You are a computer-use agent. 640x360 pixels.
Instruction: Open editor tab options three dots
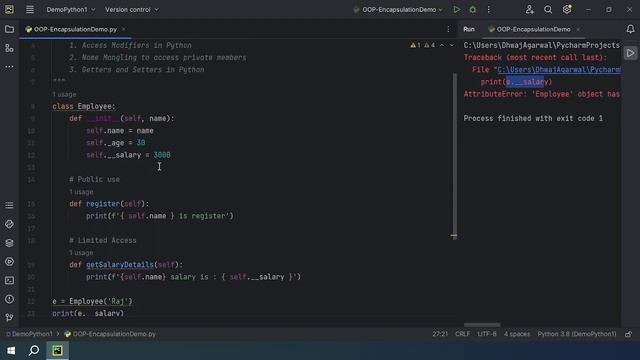click(x=448, y=29)
